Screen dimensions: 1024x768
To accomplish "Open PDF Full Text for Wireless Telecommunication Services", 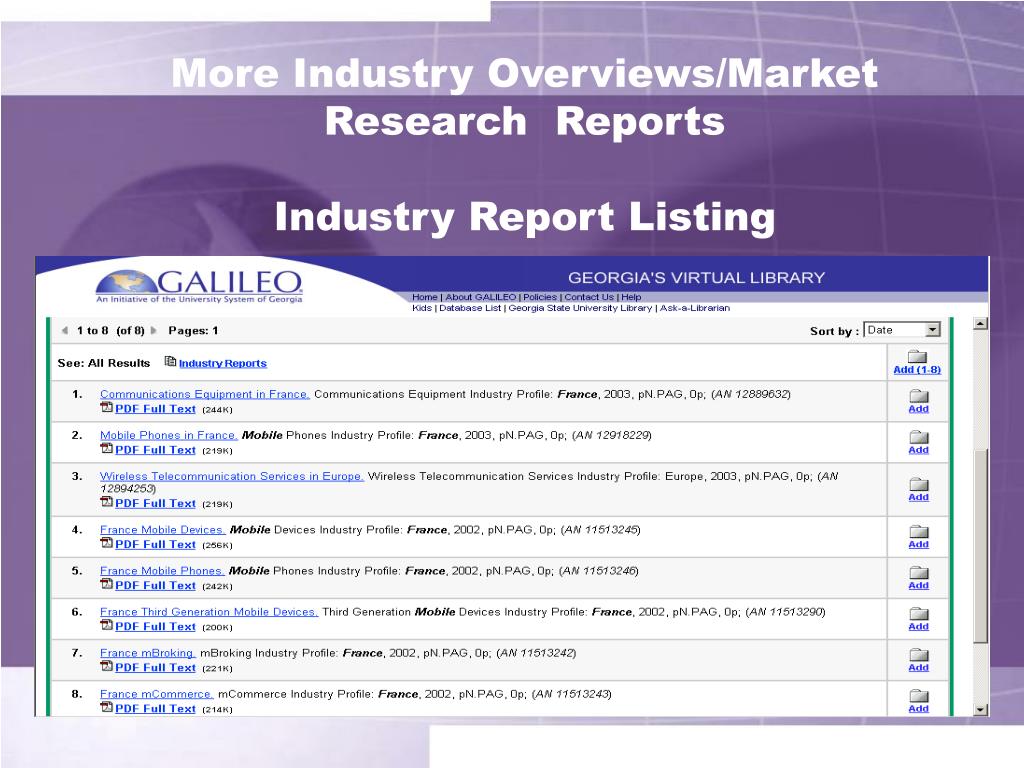I will pos(155,504).
